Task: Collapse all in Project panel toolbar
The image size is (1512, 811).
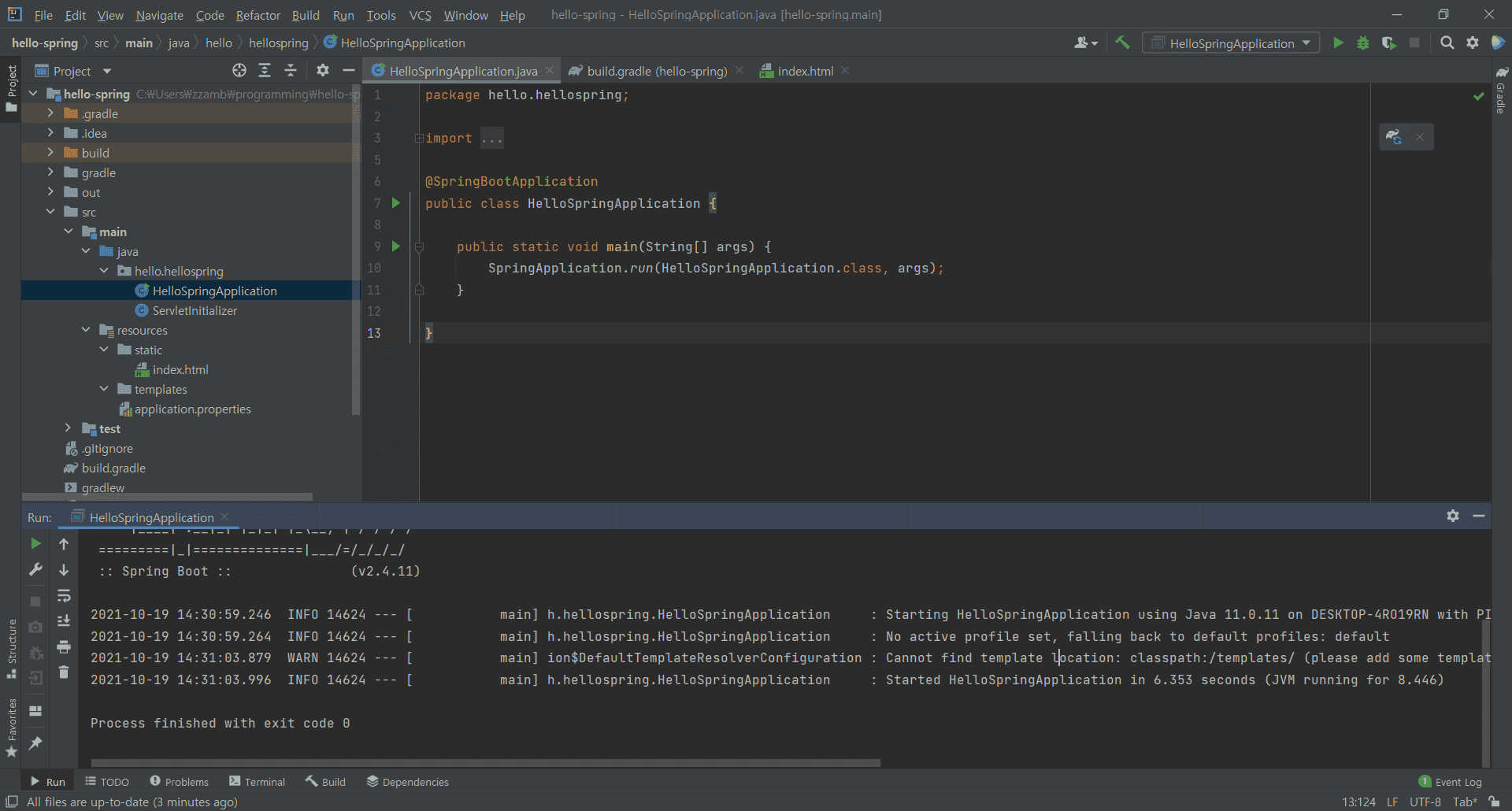Action: 291,71
